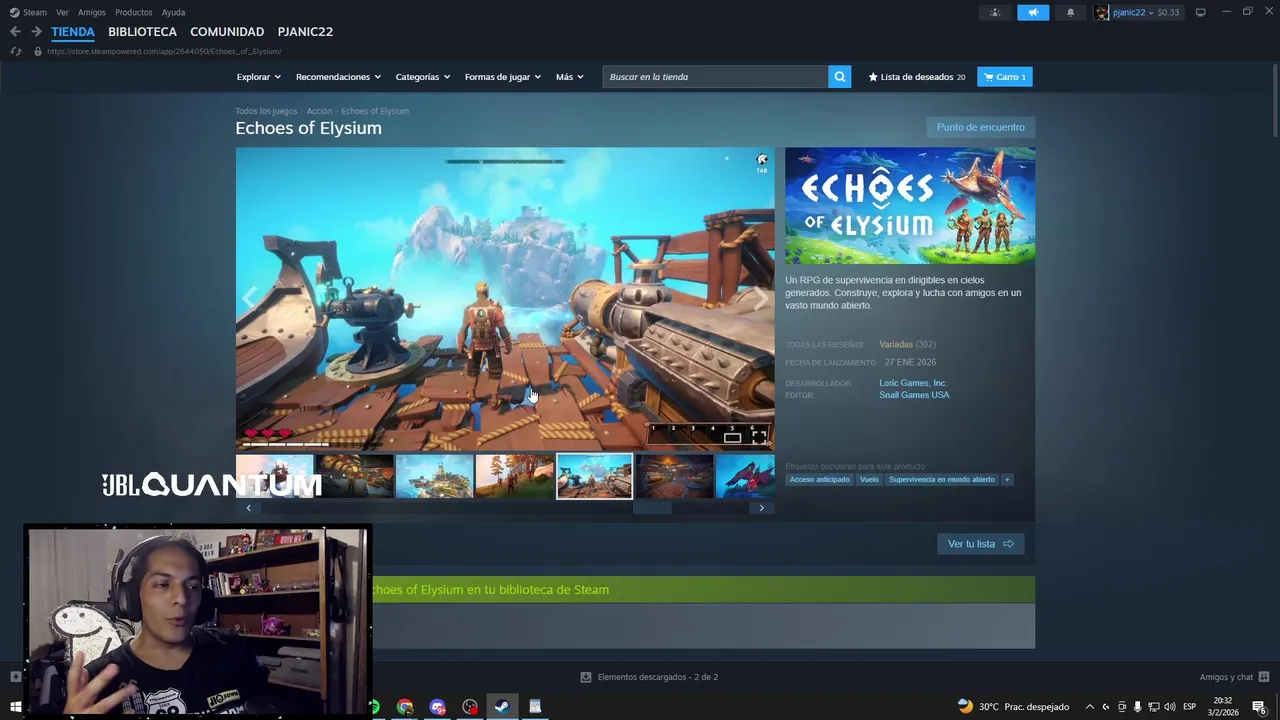Switch to Big Picture mode monitor icon
Screen dimensions: 1280x720
pos(1201,12)
